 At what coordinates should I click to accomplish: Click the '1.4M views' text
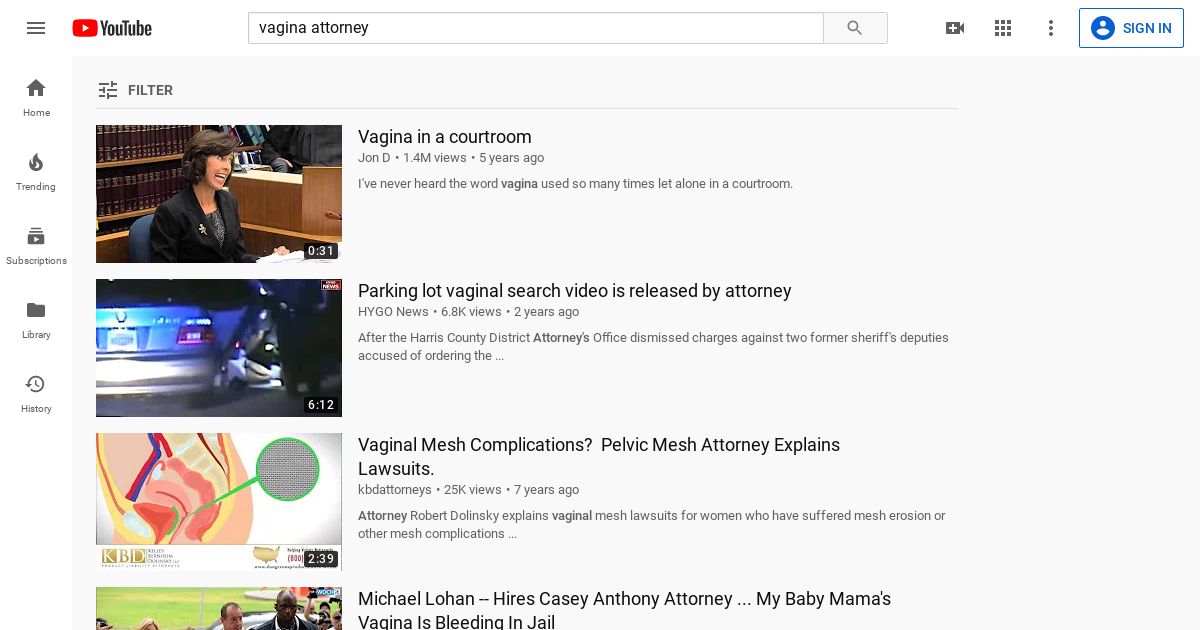pyautogui.click(x=435, y=158)
